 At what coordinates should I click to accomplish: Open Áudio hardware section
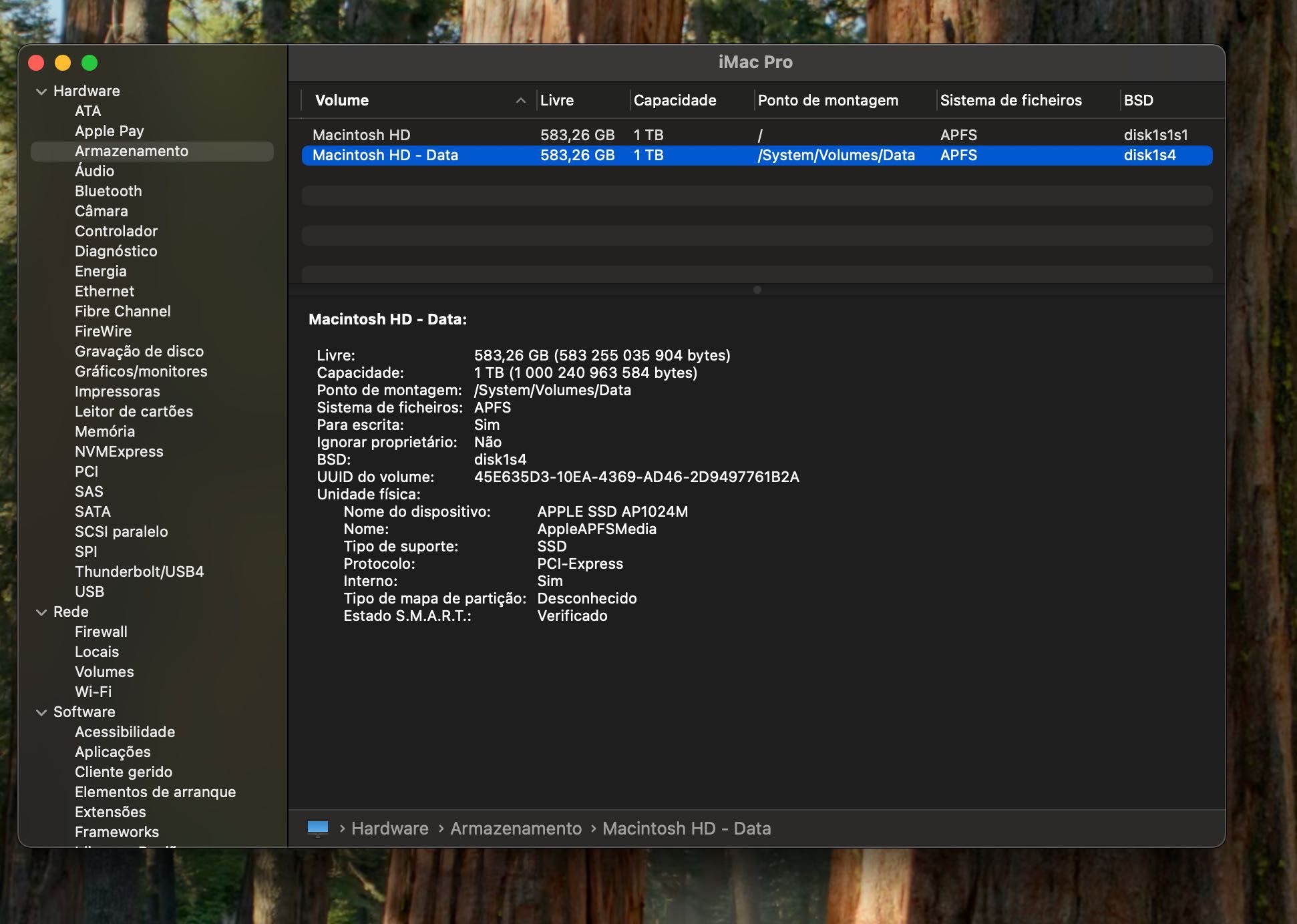[x=95, y=171]
